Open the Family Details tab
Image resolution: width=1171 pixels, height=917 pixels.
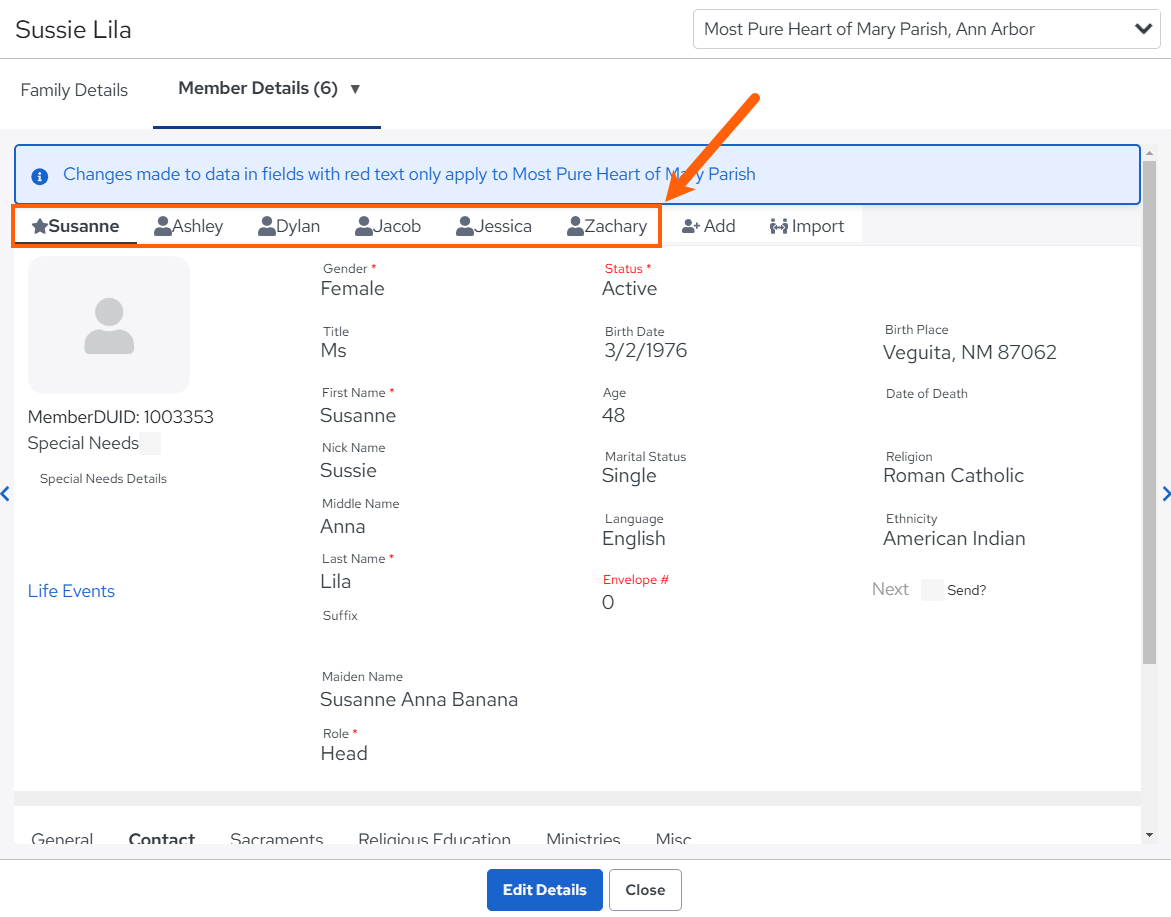pyautogui.click(x=74, y=90)
